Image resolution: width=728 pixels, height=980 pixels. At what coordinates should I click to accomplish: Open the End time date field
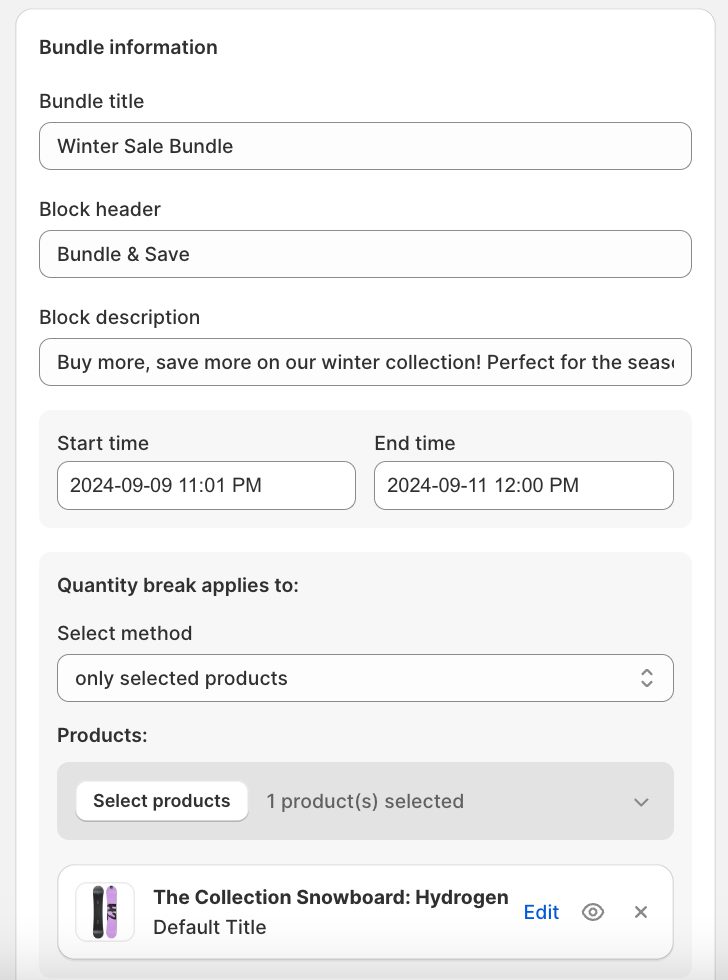point(523,486)
